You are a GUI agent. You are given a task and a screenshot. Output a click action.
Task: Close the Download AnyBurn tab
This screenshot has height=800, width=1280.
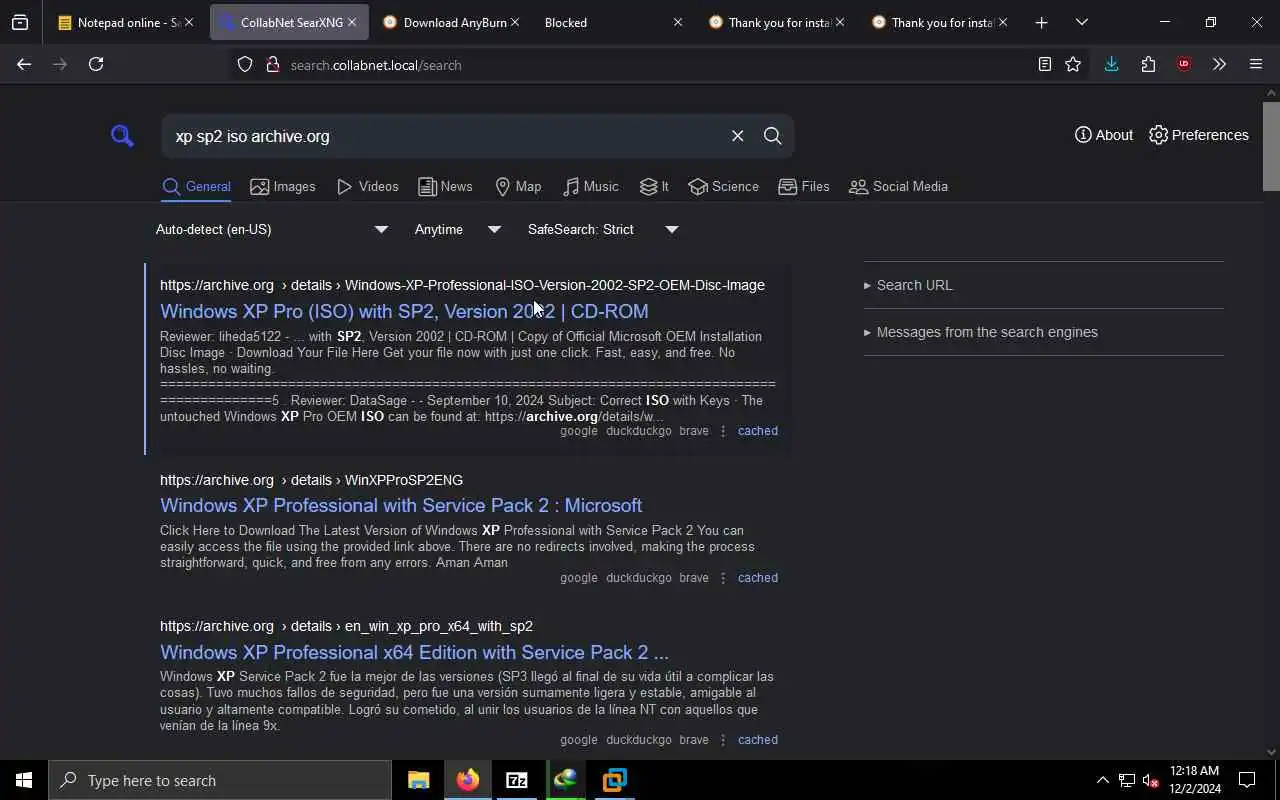515,22
